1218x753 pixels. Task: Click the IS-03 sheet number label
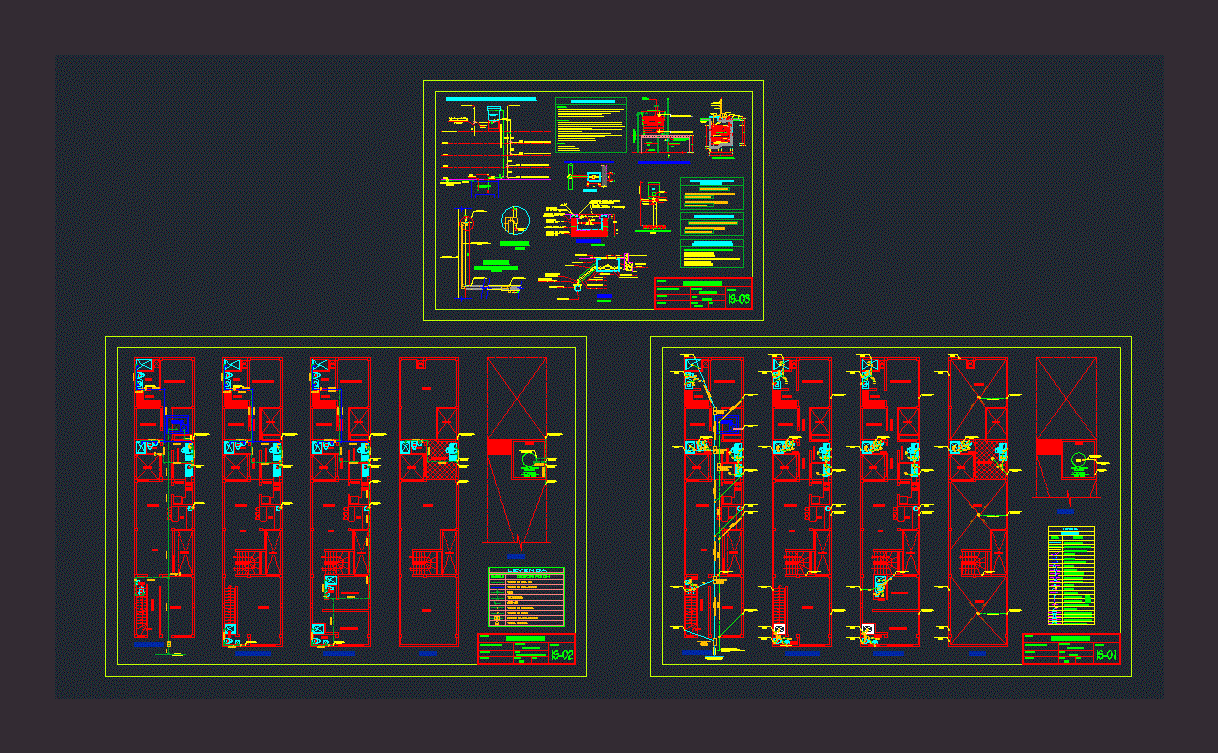738,299
